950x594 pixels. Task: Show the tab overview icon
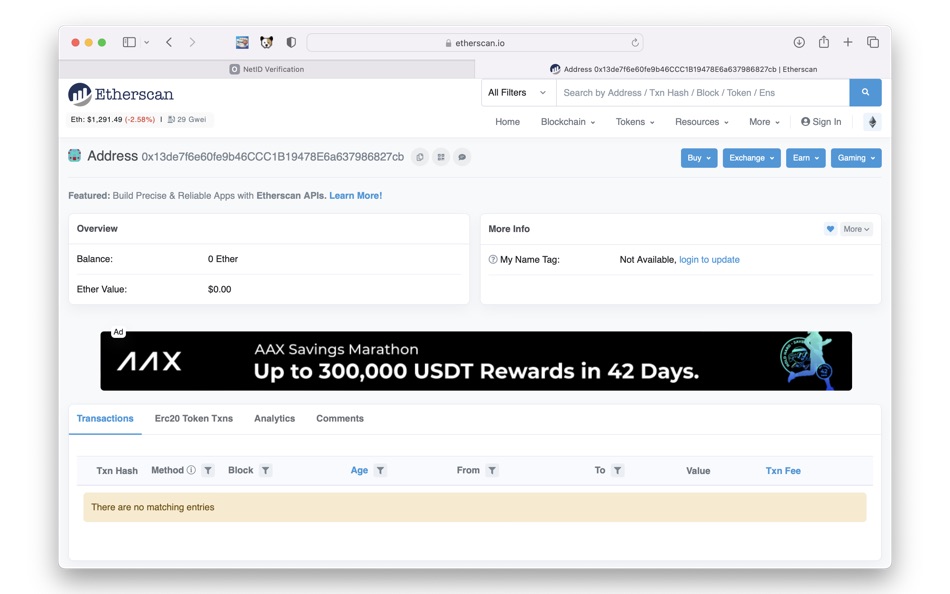pyautogui.click(x=873, y=42)
